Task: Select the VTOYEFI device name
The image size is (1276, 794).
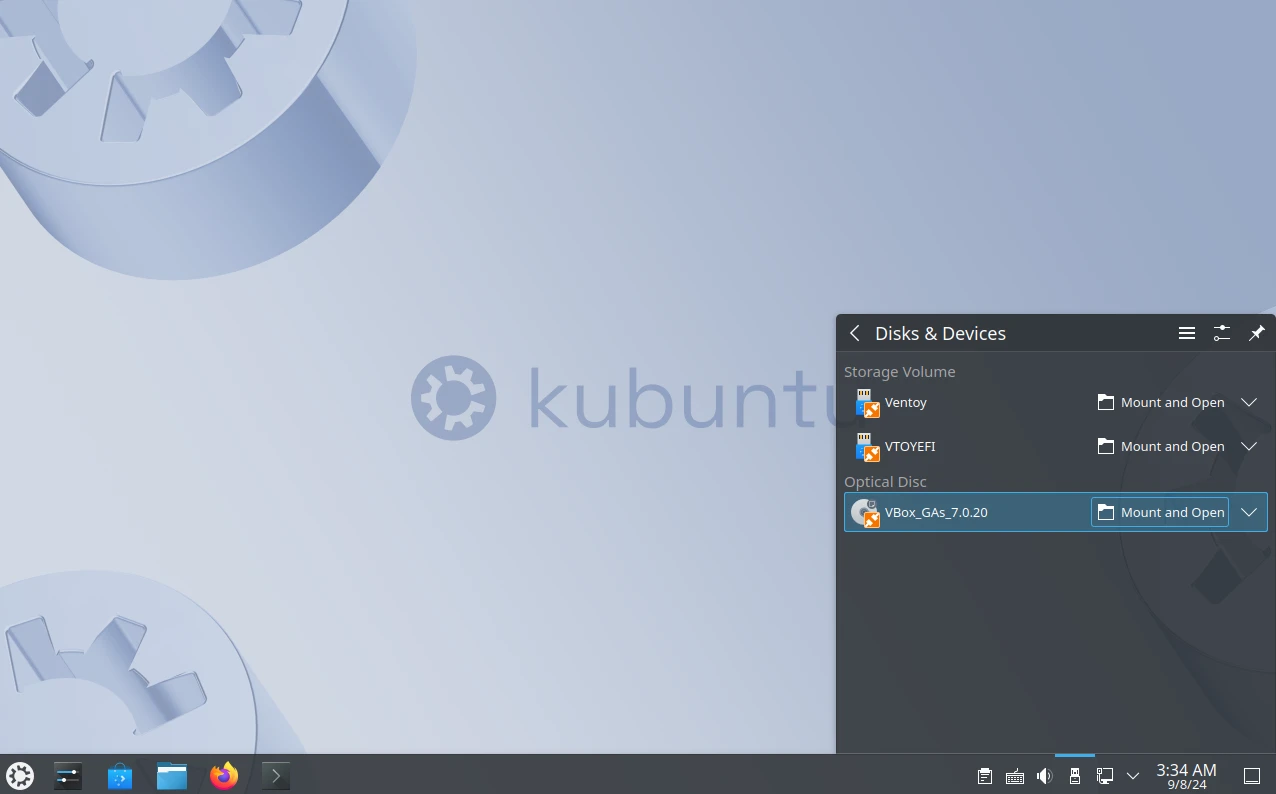Action: (910, 447)
